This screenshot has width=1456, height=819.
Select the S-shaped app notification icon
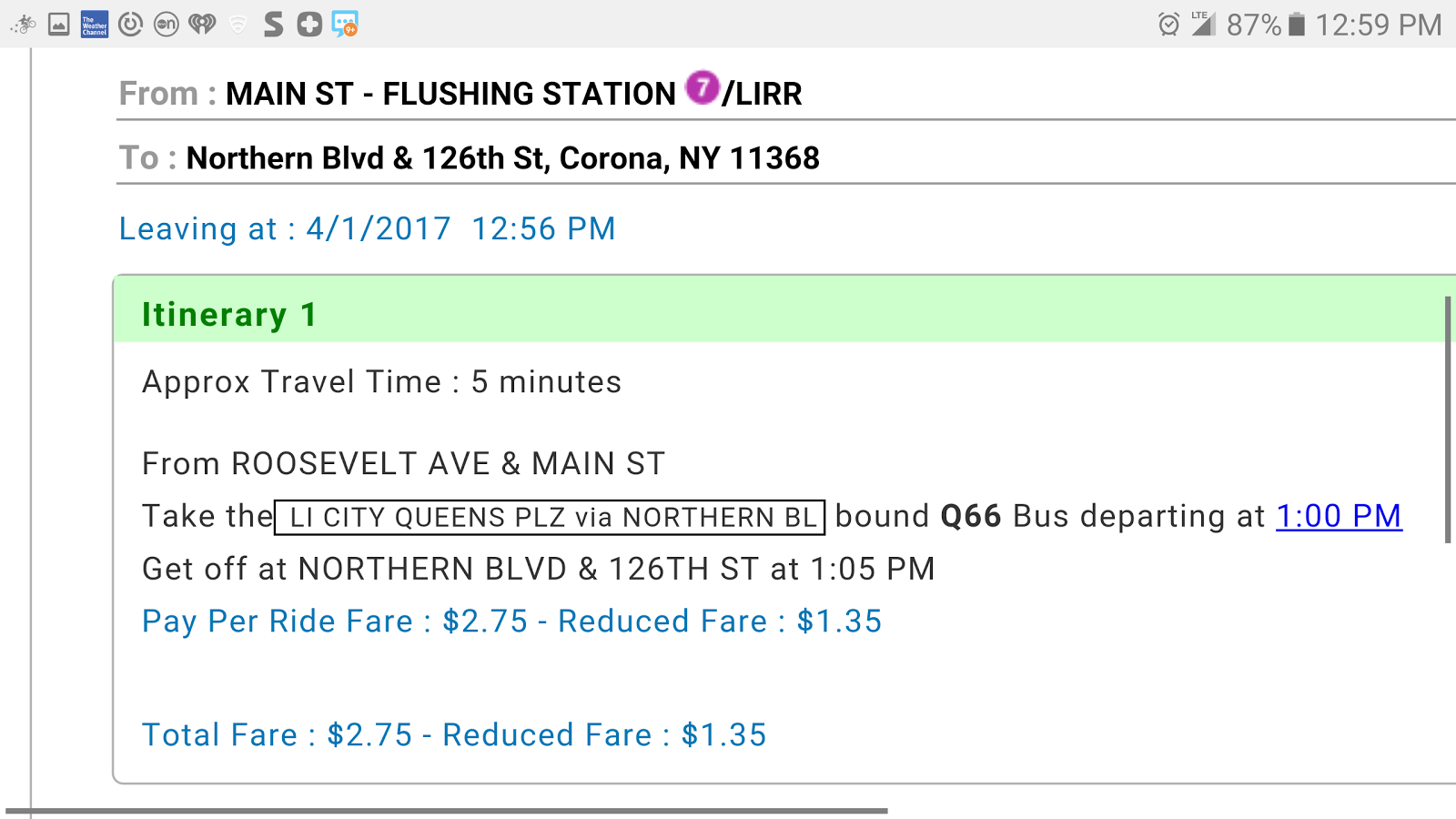point(272,25)
